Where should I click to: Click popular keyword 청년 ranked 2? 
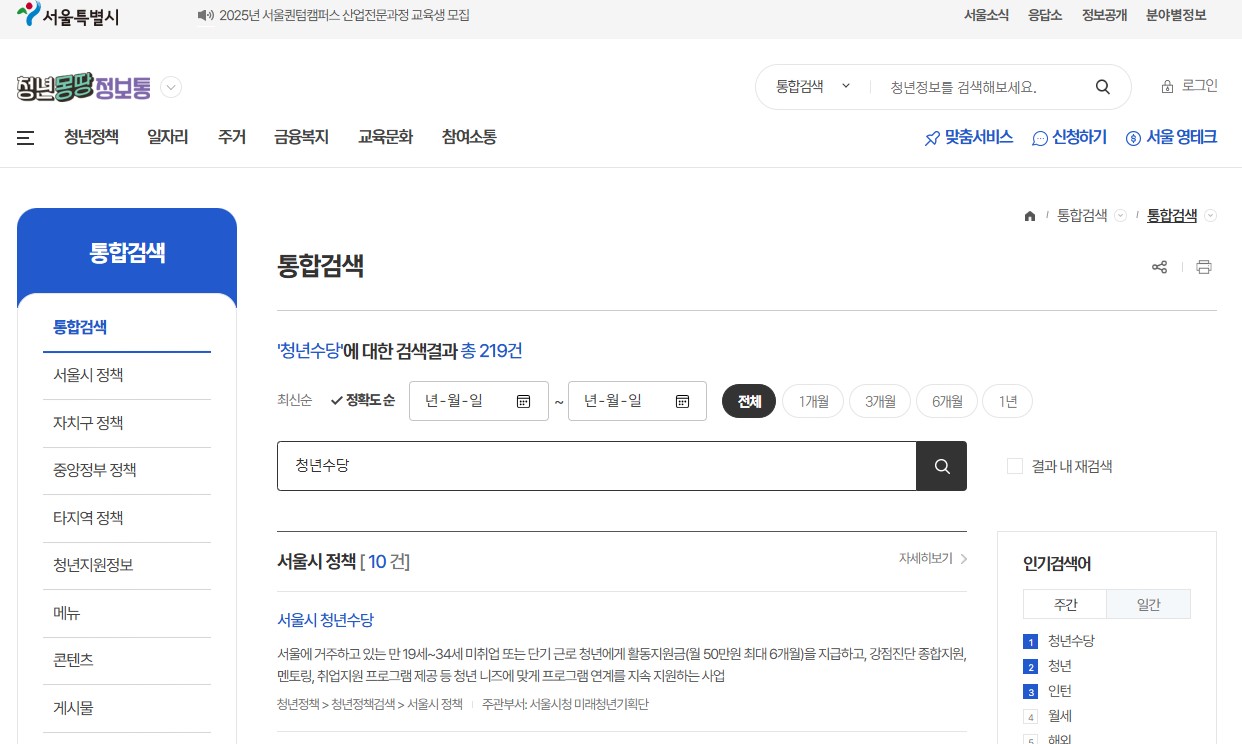(x=1060, y=666)
